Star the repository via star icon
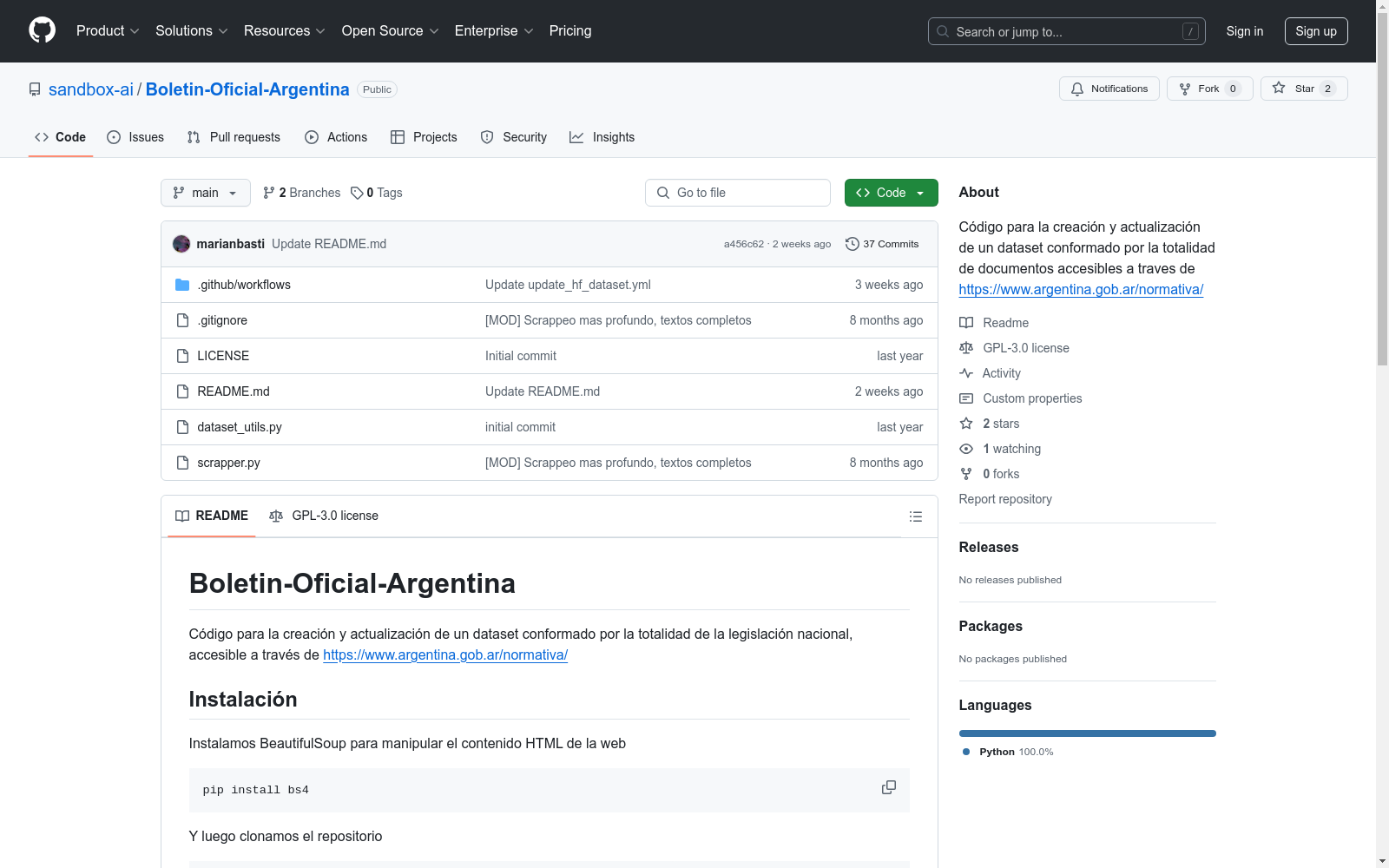The width and height of the screenshot is (1389, 868). (x=1279, y=88)
